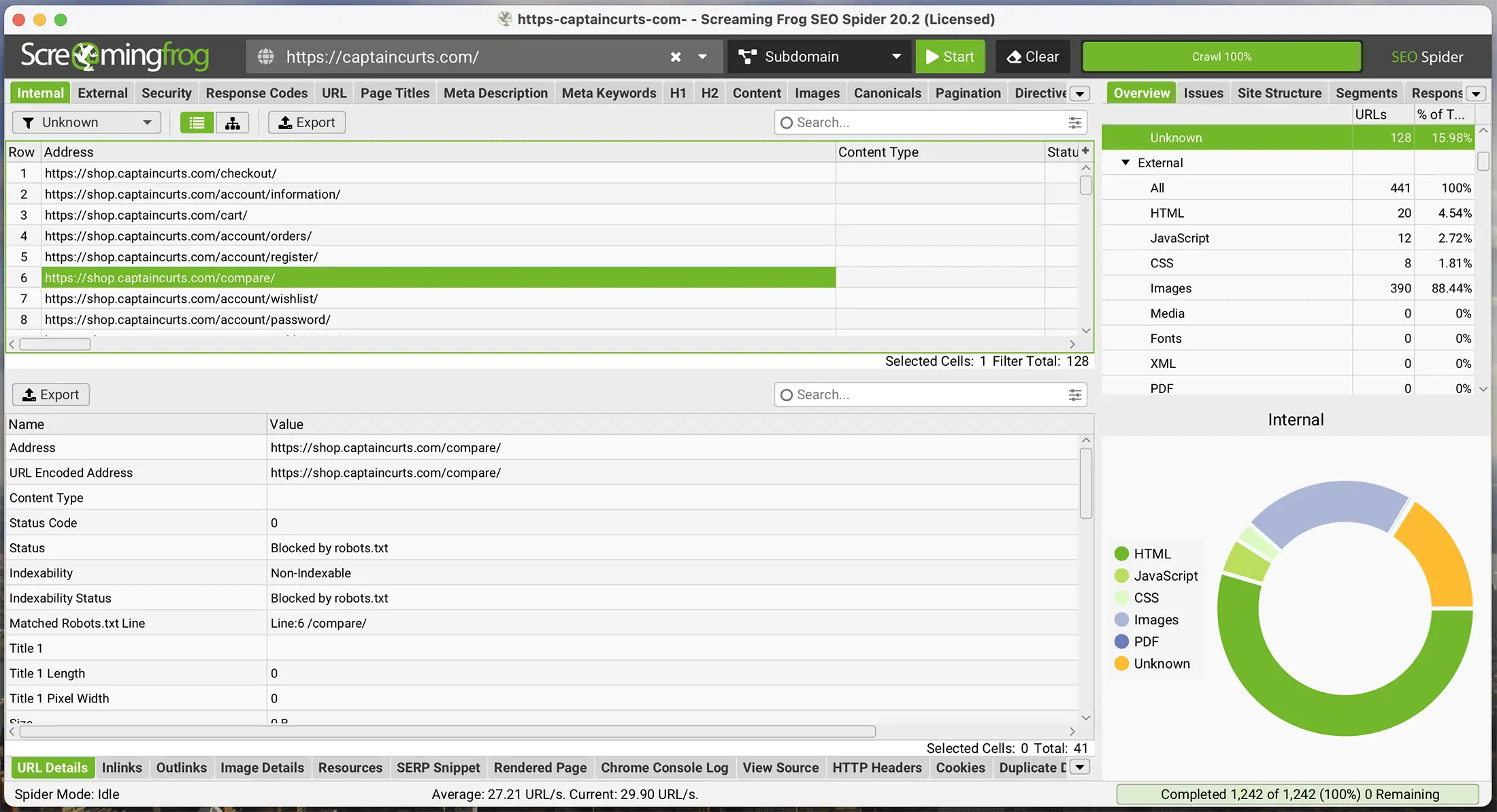The width and height of the screenshot is (1497, 812).
Task: Open the Meta Description tab
Action: 495,93
